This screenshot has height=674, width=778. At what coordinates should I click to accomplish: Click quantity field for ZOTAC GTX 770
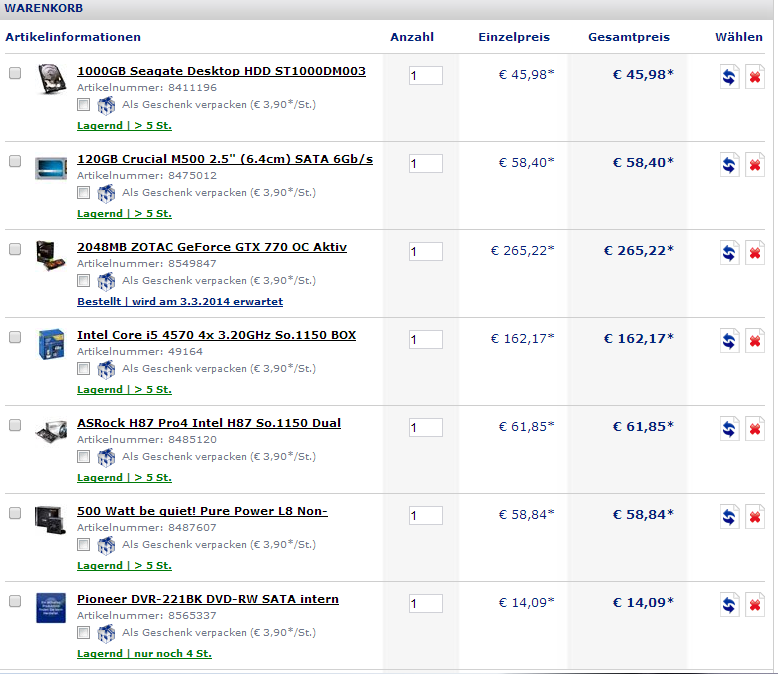pos(426,252)
